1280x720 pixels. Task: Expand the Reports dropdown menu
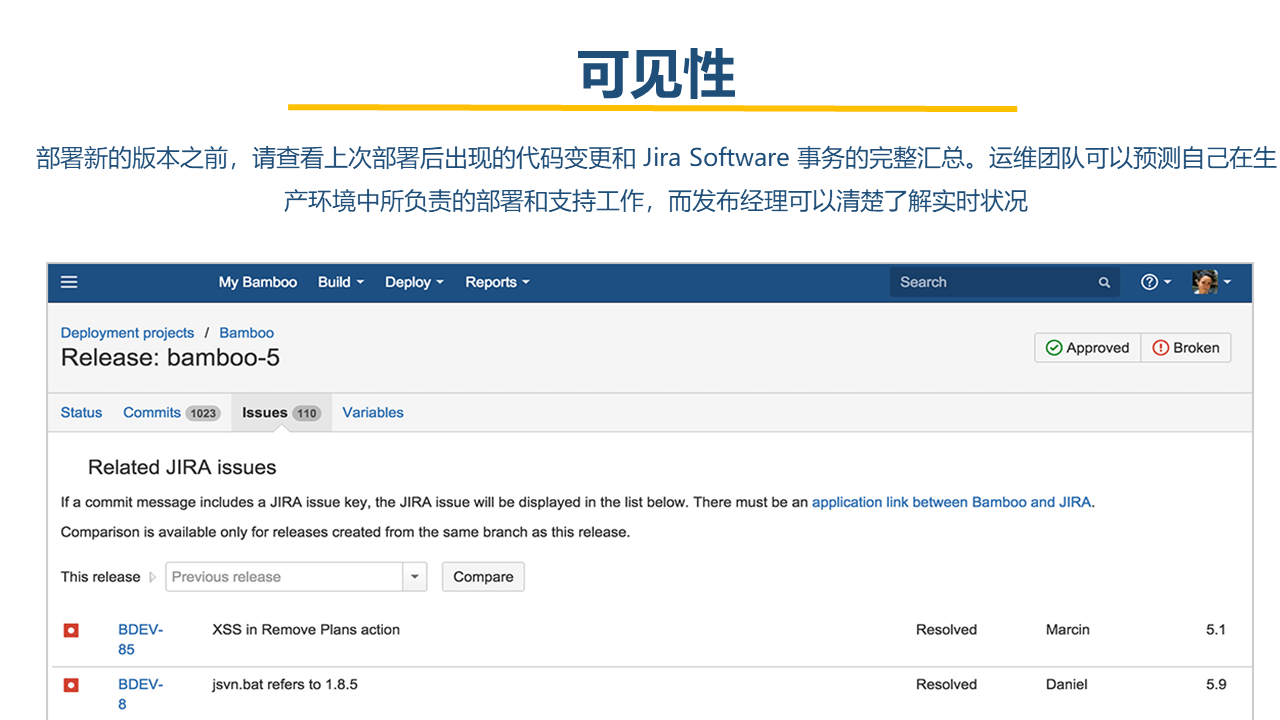click(497, 282)
